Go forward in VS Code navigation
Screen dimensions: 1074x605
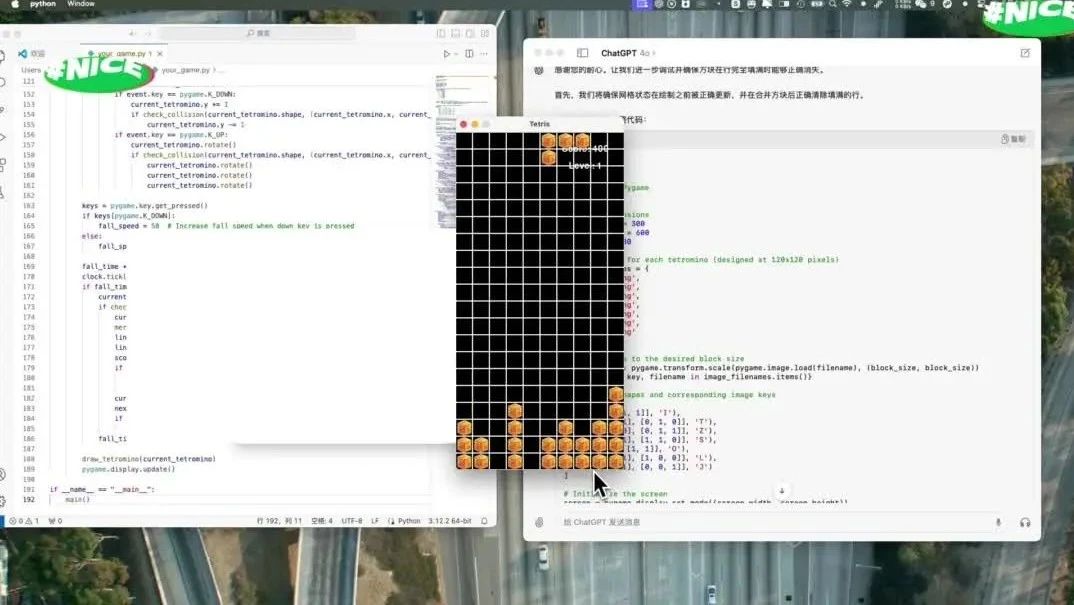(x=147, y=33)
